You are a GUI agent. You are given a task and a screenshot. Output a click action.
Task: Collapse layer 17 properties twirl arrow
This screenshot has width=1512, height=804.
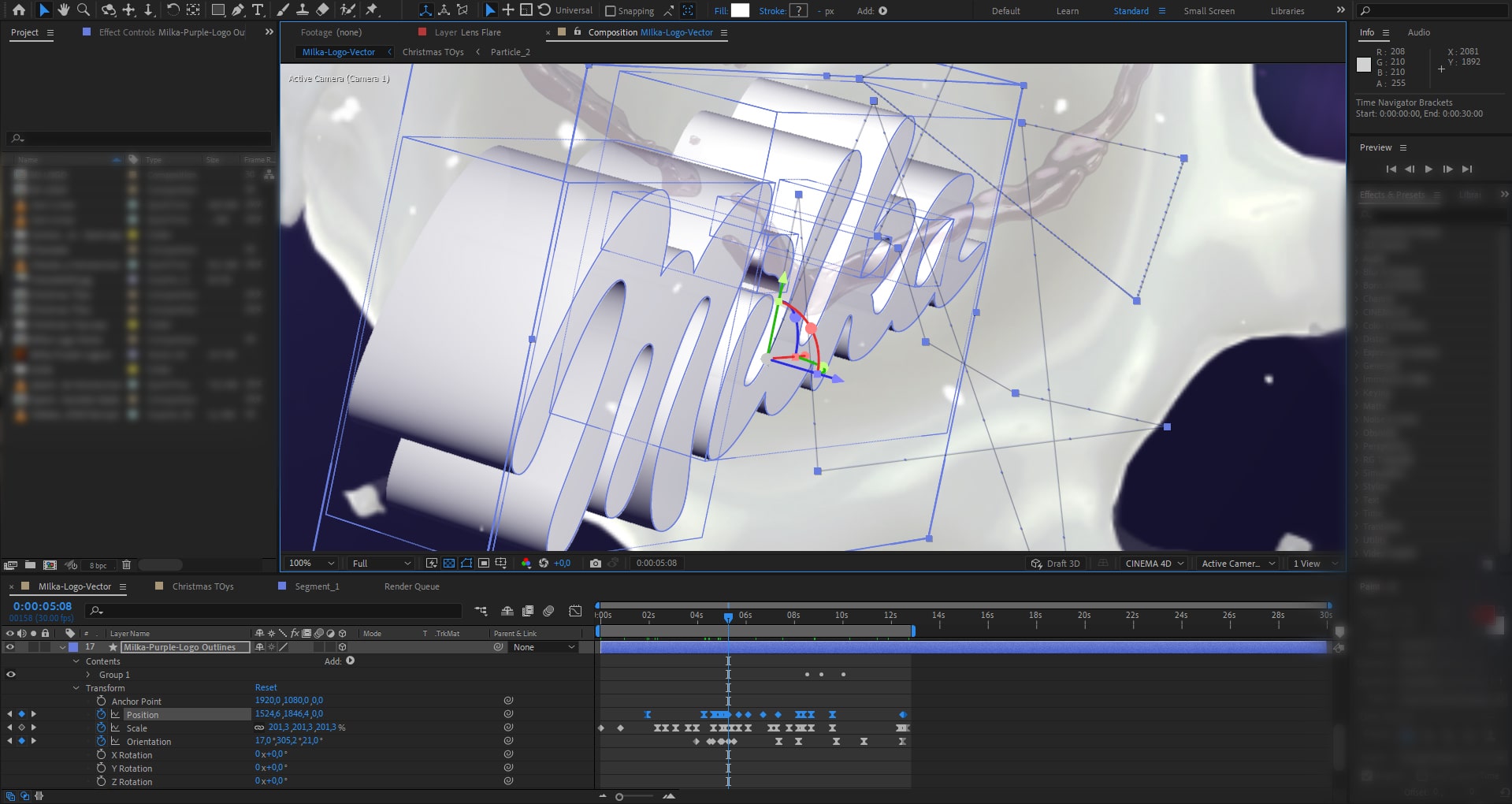(62, 647)
